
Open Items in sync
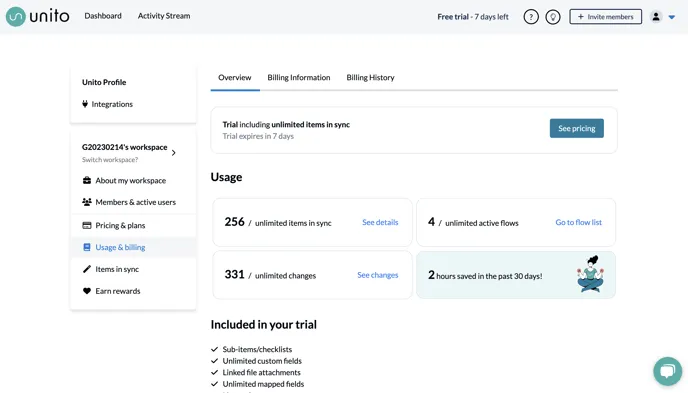117,269
